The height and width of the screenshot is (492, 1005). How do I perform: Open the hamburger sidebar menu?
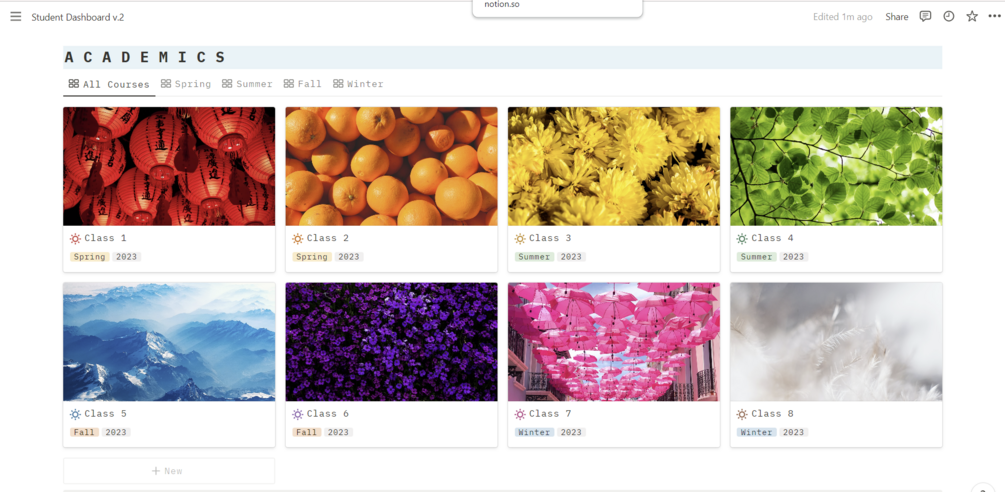pos(16,17)
